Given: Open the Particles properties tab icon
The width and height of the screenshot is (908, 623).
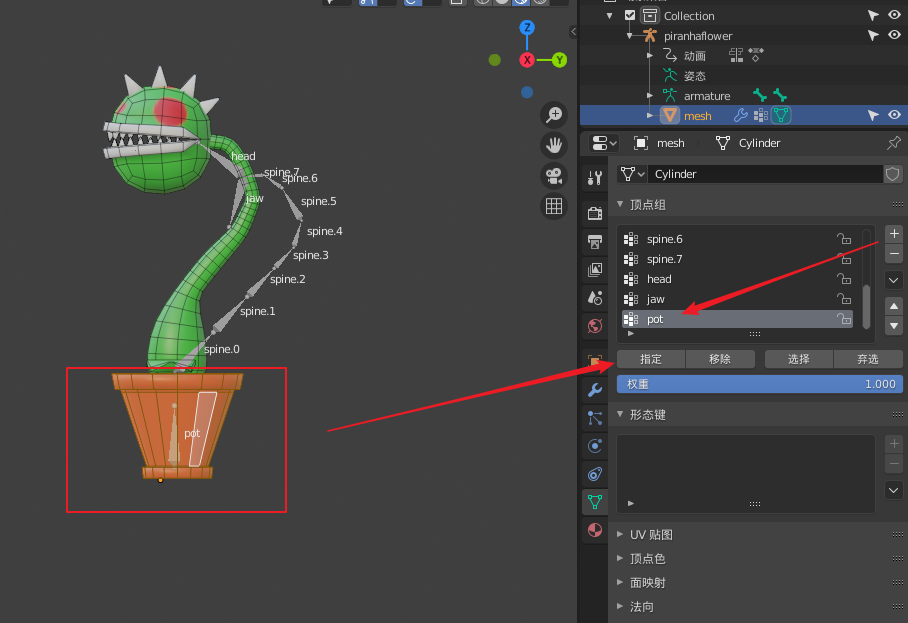Looking at the screenshot, I should click(x=595, y=418).
